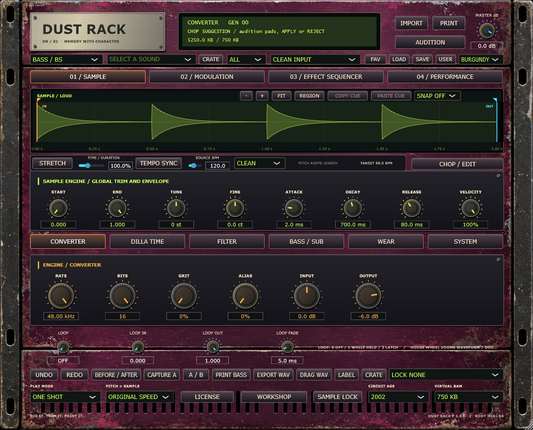Click the CHOP / EDIT button

(457, 164)
